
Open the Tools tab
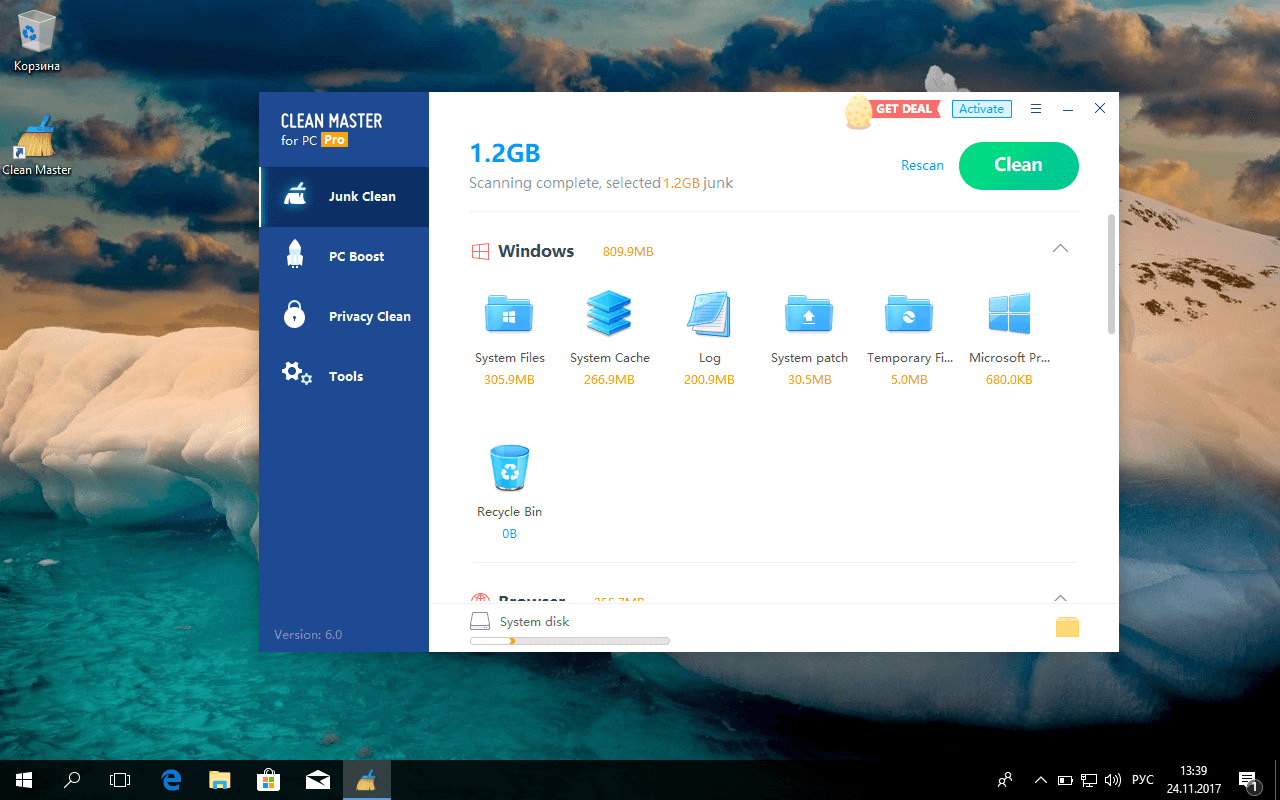(x=344, y=377)
